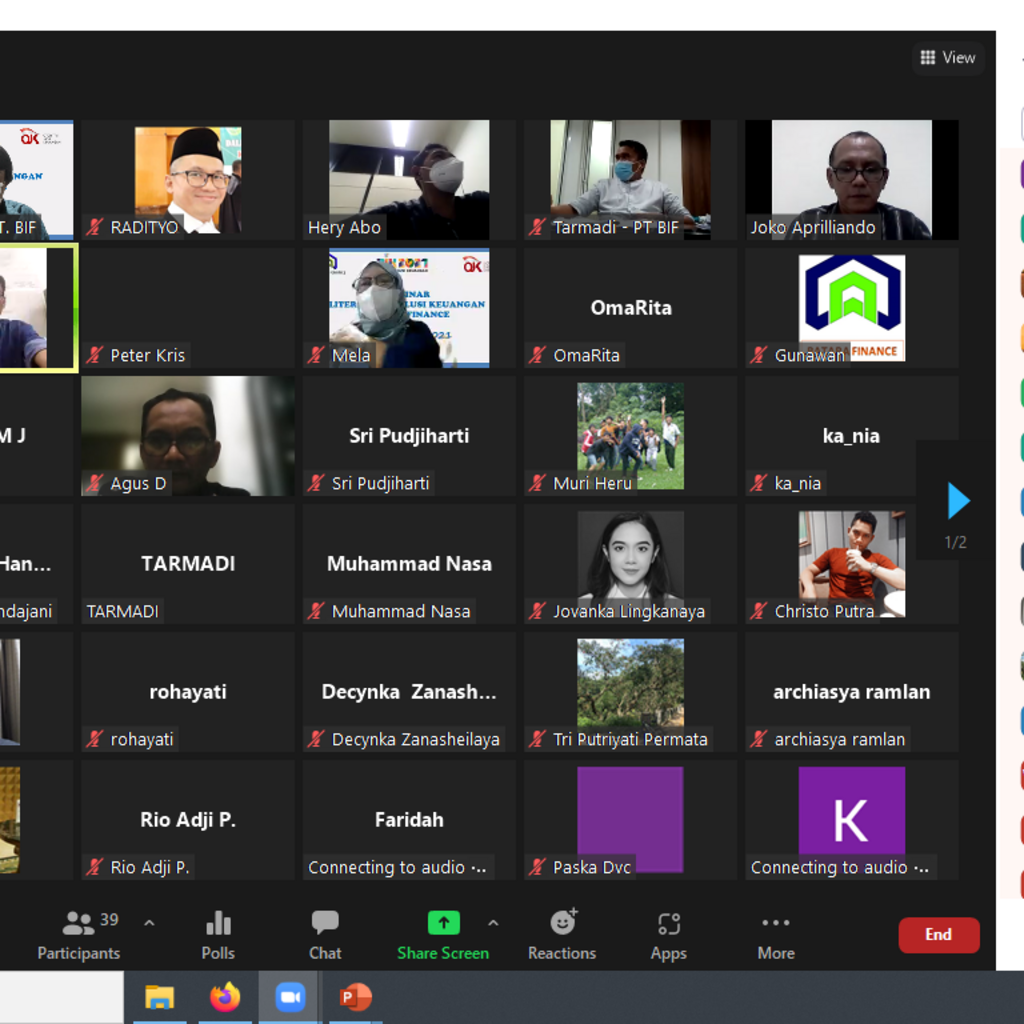Viewport: 1024px width, 1024px height.
Task: Open the Participants panel
Action: (x=78, y=935)
